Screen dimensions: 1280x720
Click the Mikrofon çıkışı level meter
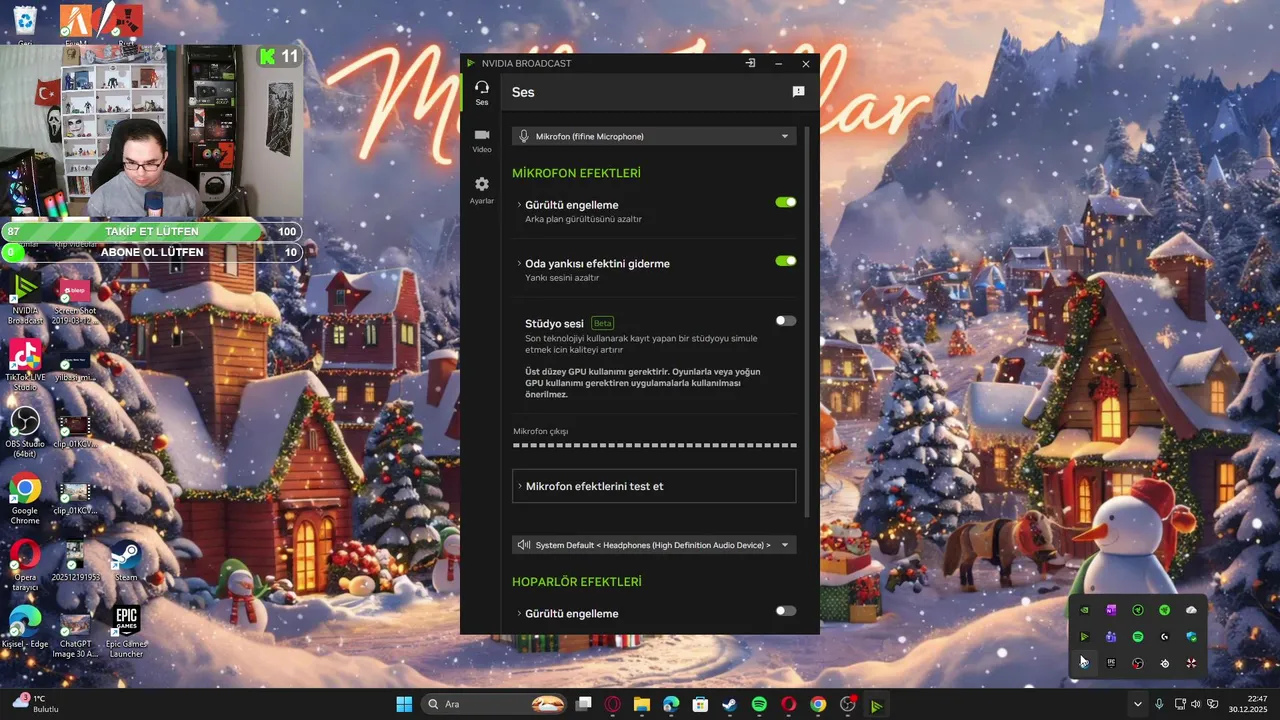coord(654,445)
